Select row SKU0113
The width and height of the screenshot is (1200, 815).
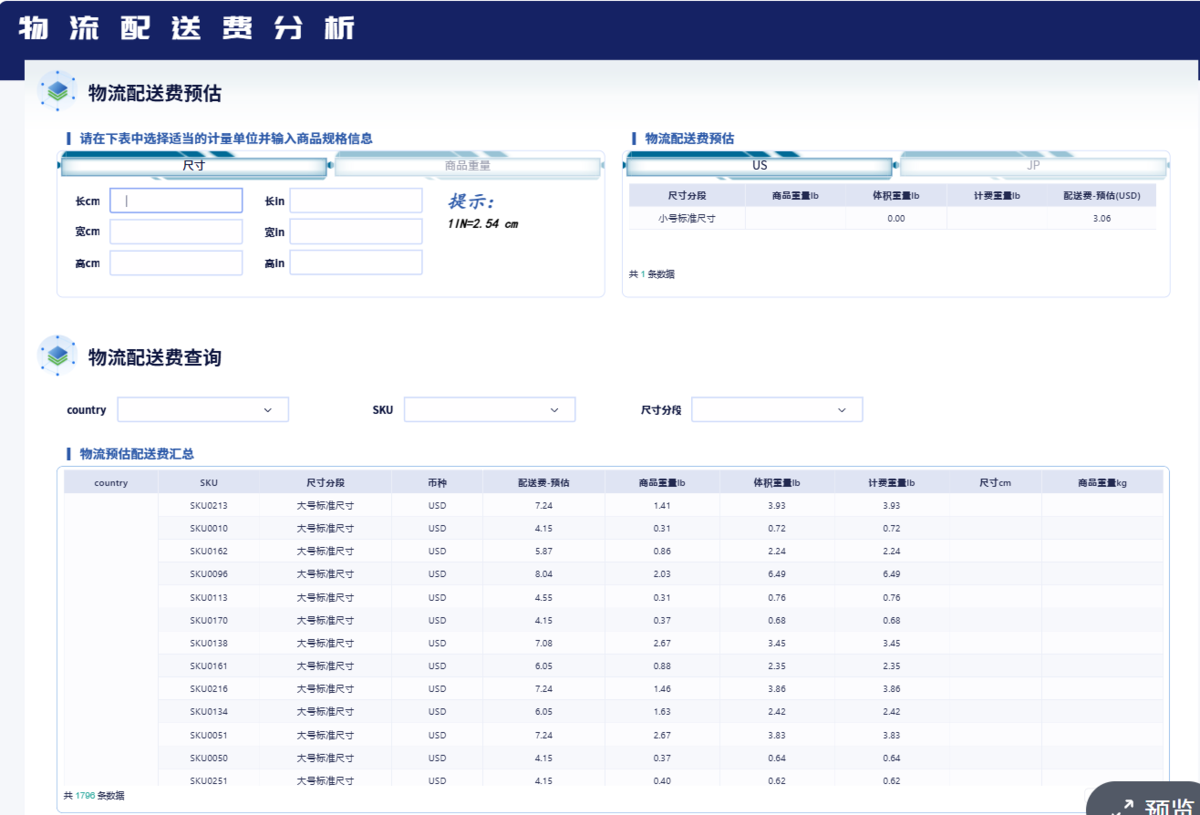[660, 598]
